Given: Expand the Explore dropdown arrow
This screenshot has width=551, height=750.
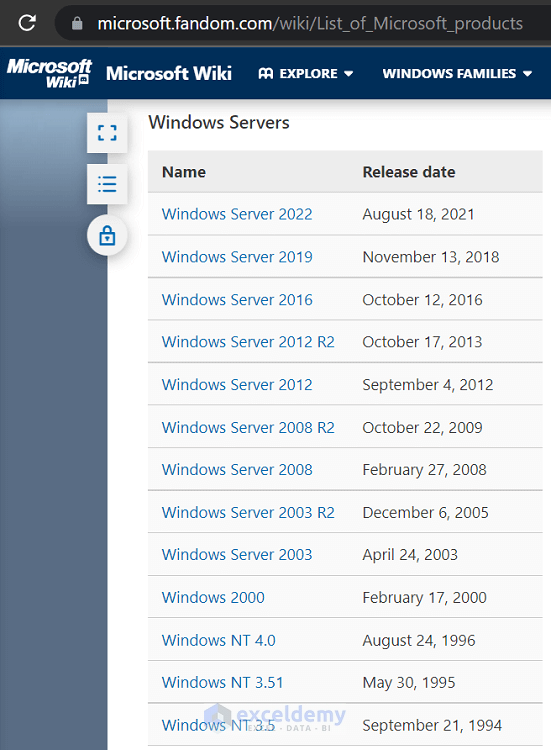Looking at the screenshot, I should click(349, 74).
